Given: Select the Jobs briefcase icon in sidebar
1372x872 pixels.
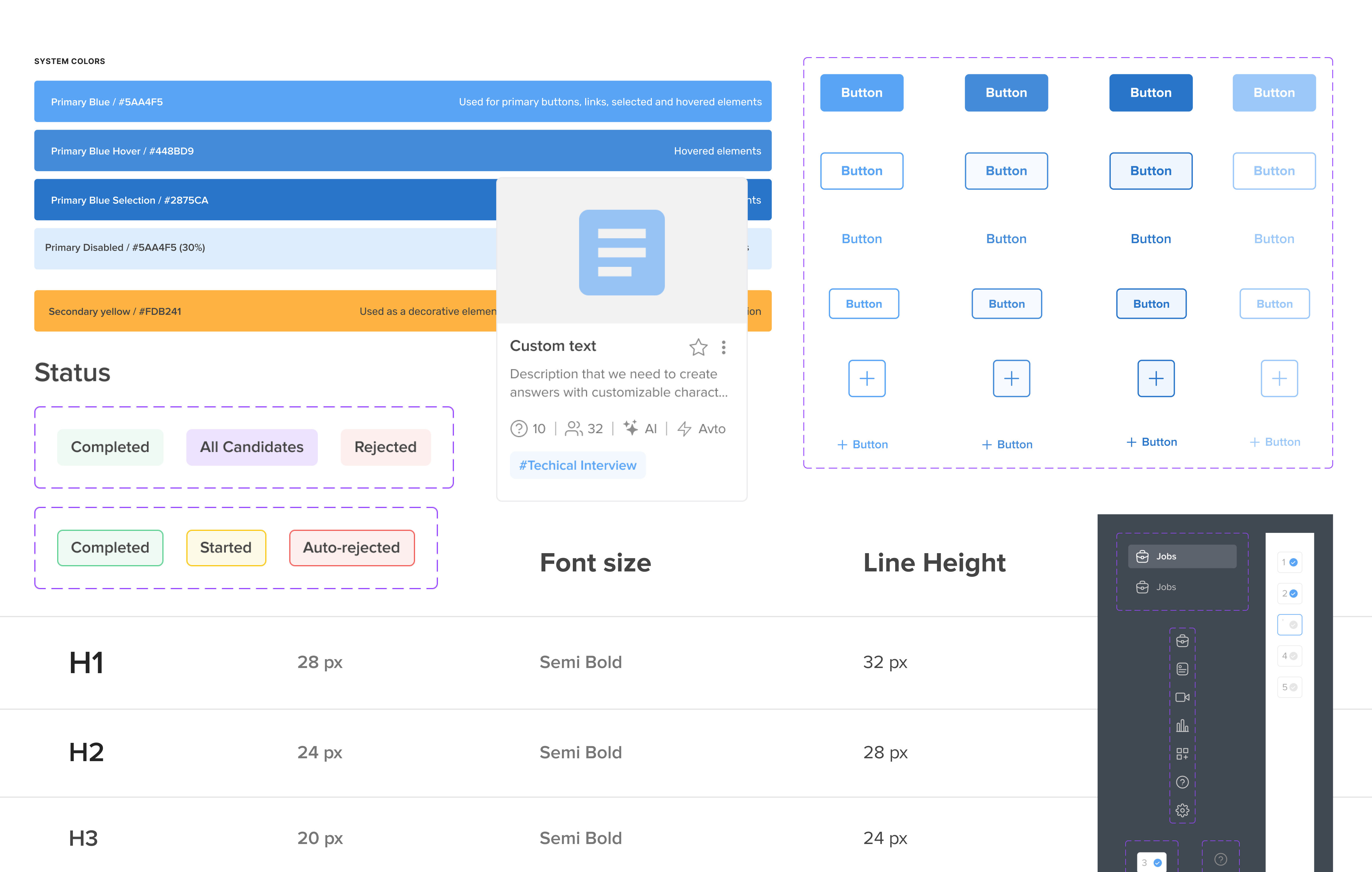Looking at the screenshot, I should pyautogui.click(x=1182, y=640).
